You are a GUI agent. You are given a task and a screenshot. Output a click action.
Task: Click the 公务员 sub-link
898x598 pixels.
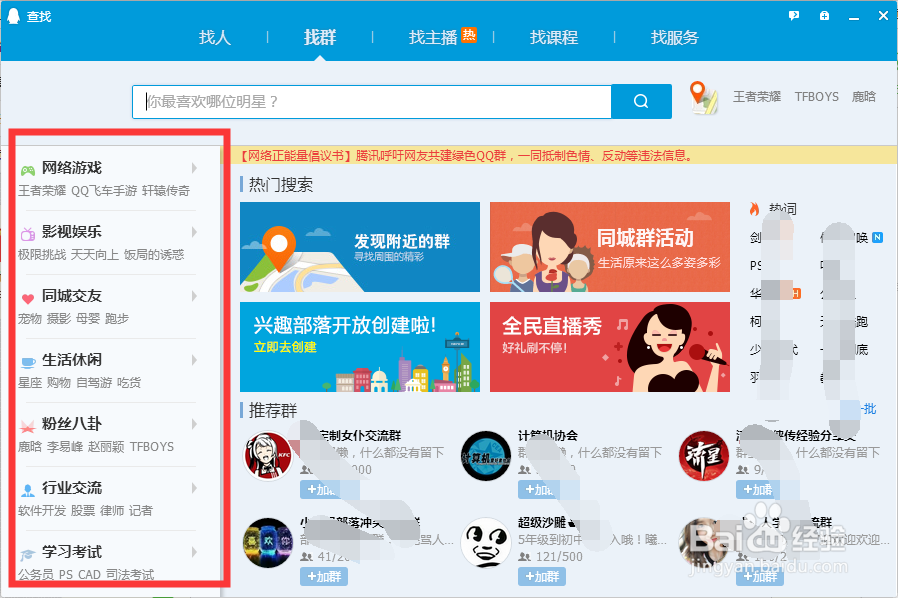pos(36,575)
